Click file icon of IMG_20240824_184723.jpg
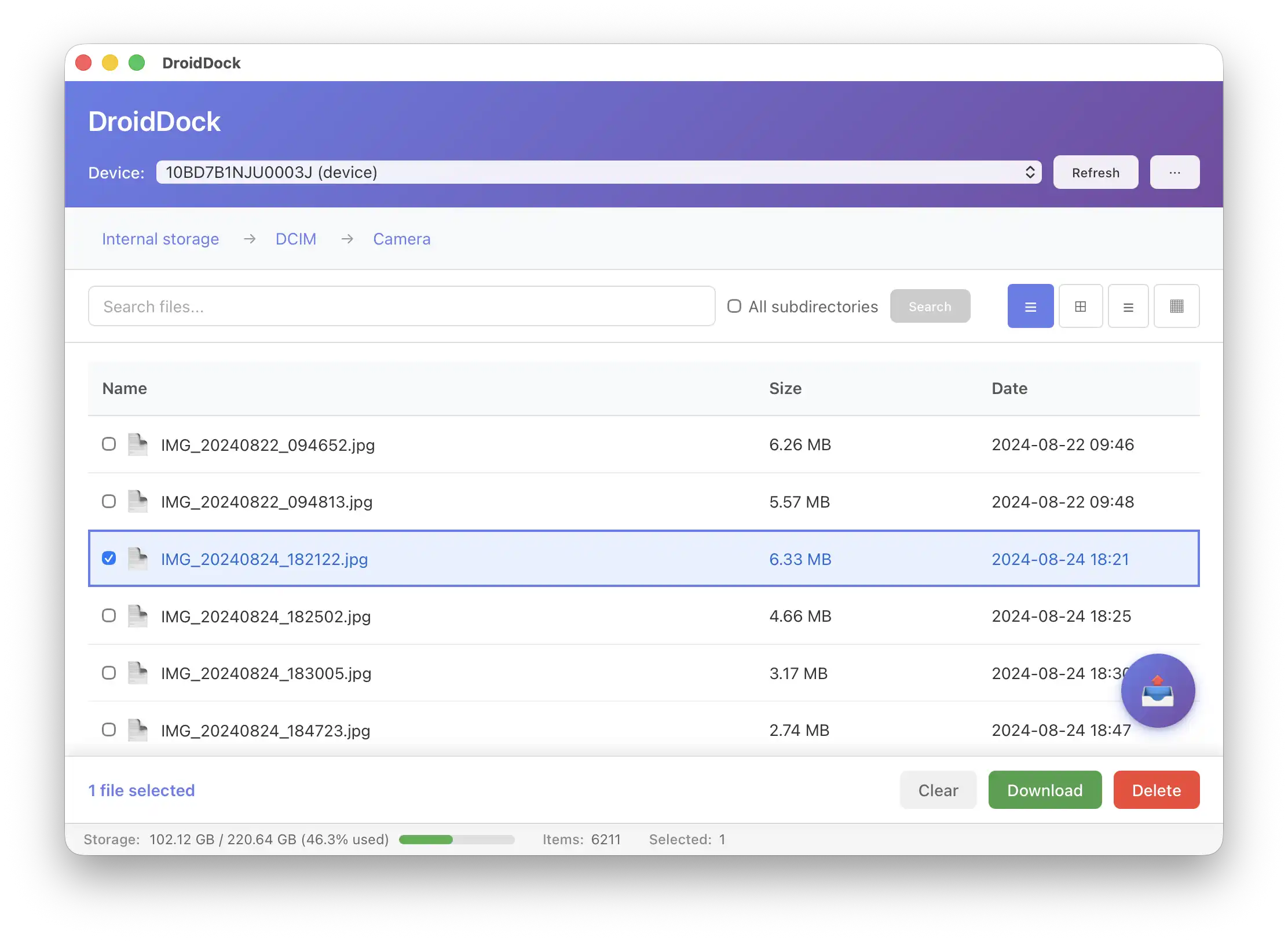 [138, 730]
